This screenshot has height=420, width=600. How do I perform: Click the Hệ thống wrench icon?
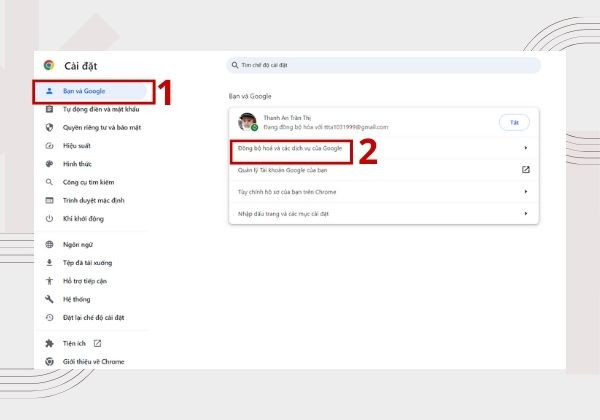tap(49, 299)
